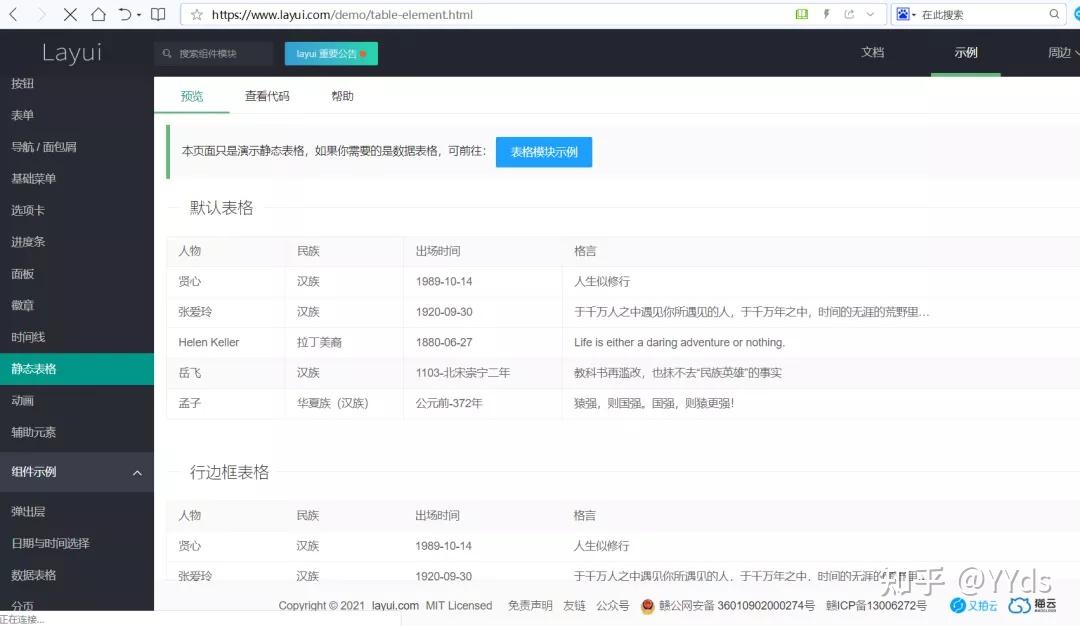Click the share icon in address bar

[849, 14]
